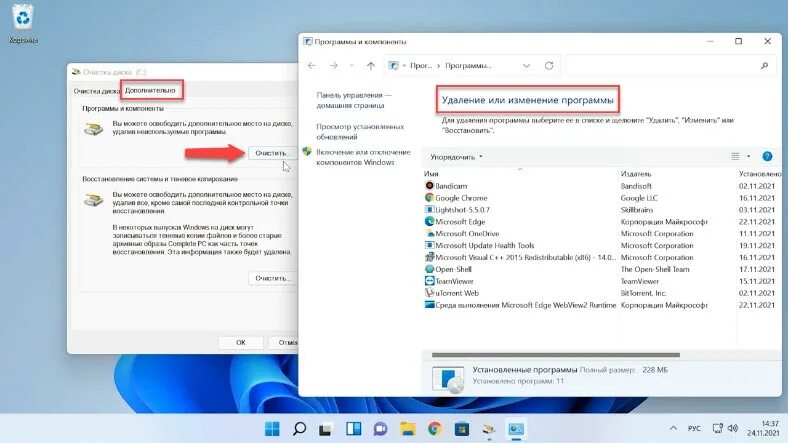Click Очистить under Программы и компоненты
This screenshot has height=443, width=788.
click(x=272, y=153)
